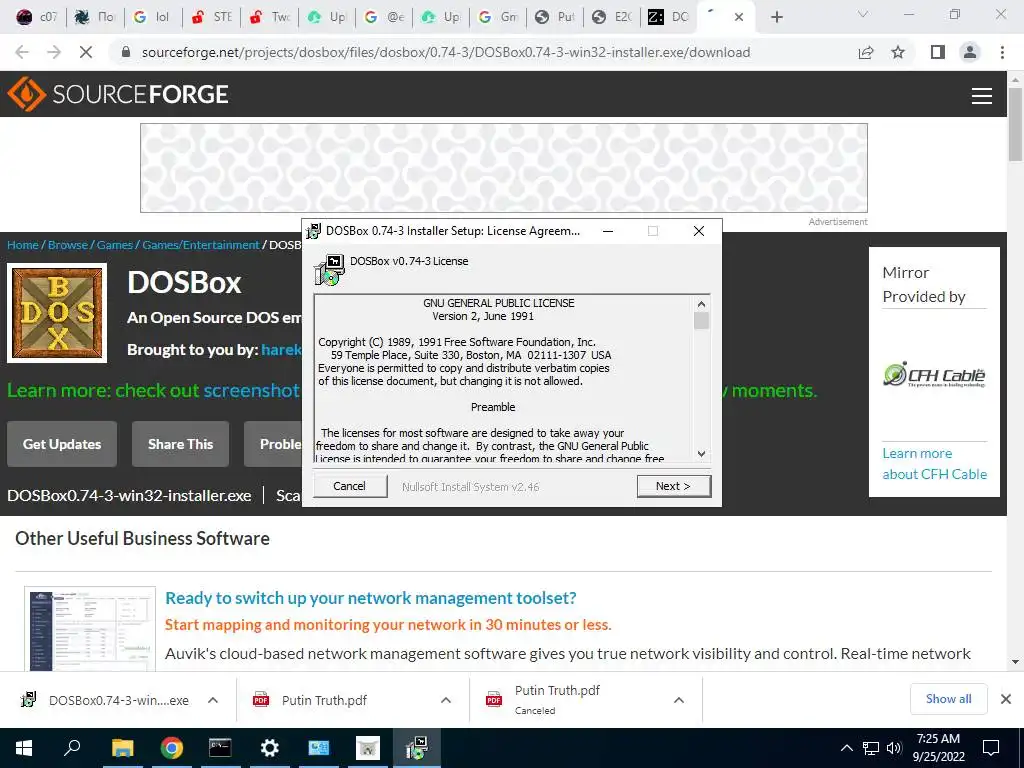Click the DOSBox installer icon next to license heading
Viewport: 1024px width, 768px height.
pos(330,270)
